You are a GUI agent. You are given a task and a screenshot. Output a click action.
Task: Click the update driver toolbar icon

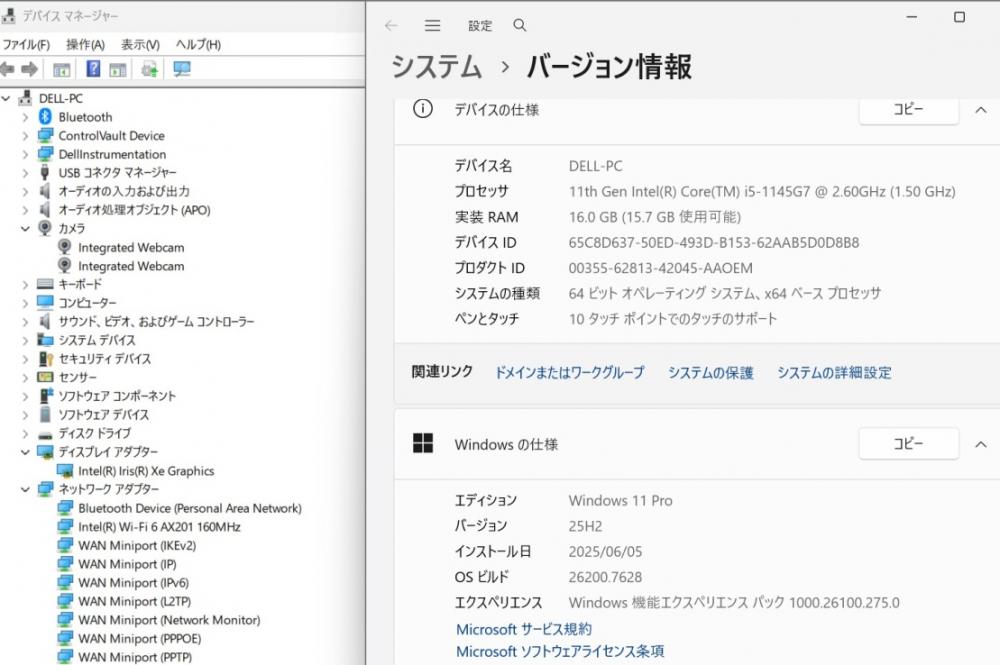(149, 69)
